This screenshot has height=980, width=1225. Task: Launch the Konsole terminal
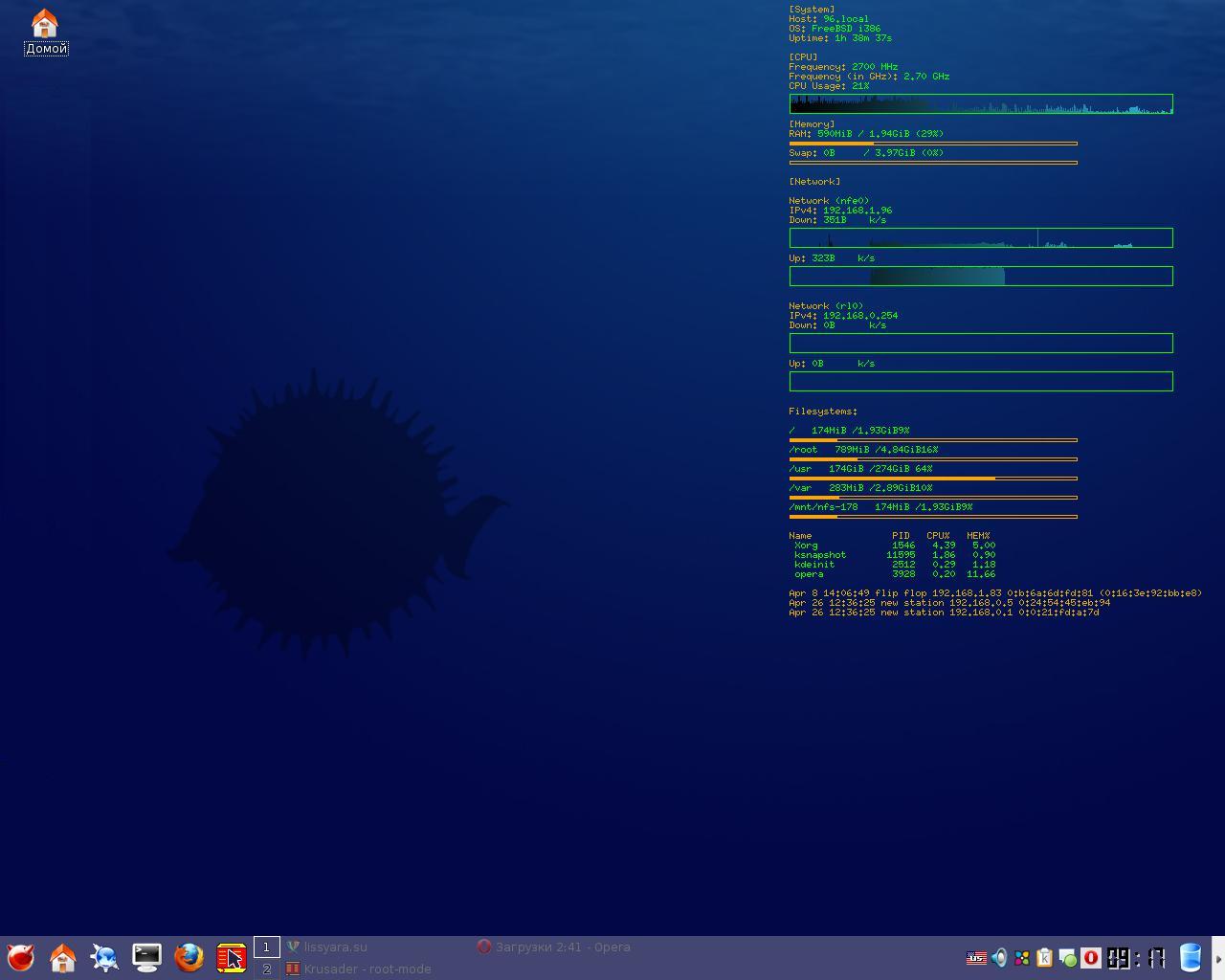[x=146, y=957]
